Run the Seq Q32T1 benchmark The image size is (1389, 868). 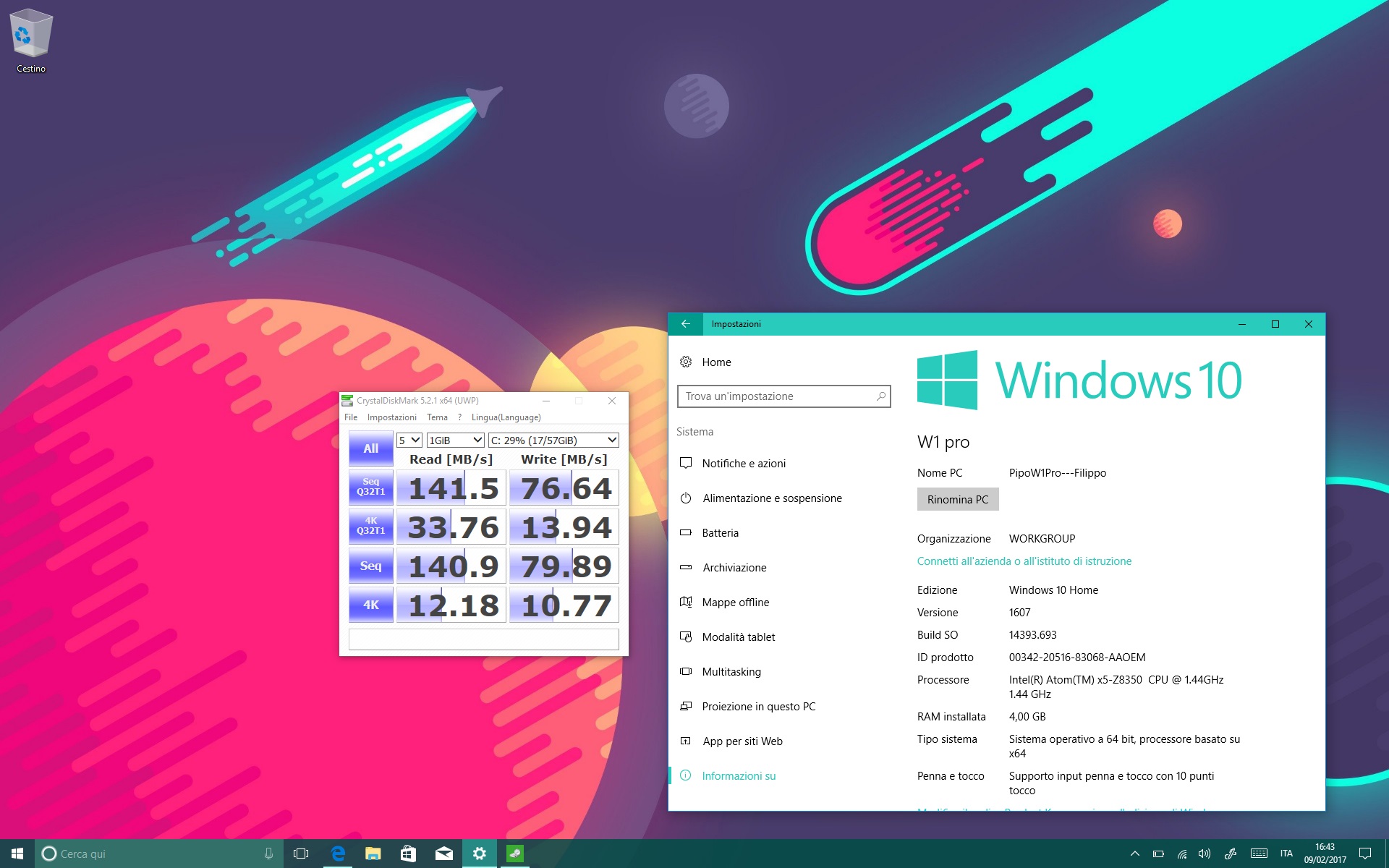point(370,487)
